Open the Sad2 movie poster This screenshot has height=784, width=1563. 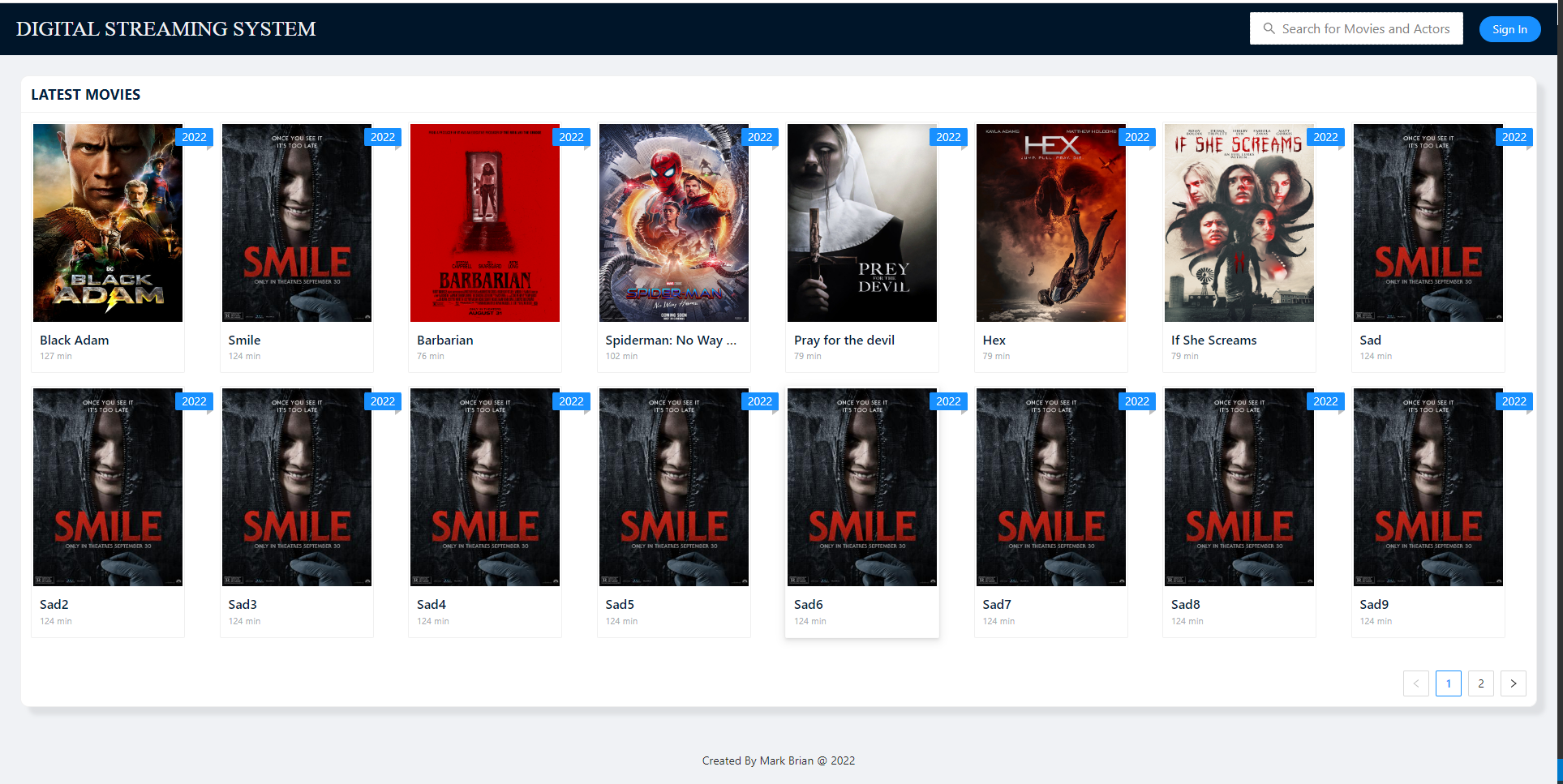click(x=108, y=487)
